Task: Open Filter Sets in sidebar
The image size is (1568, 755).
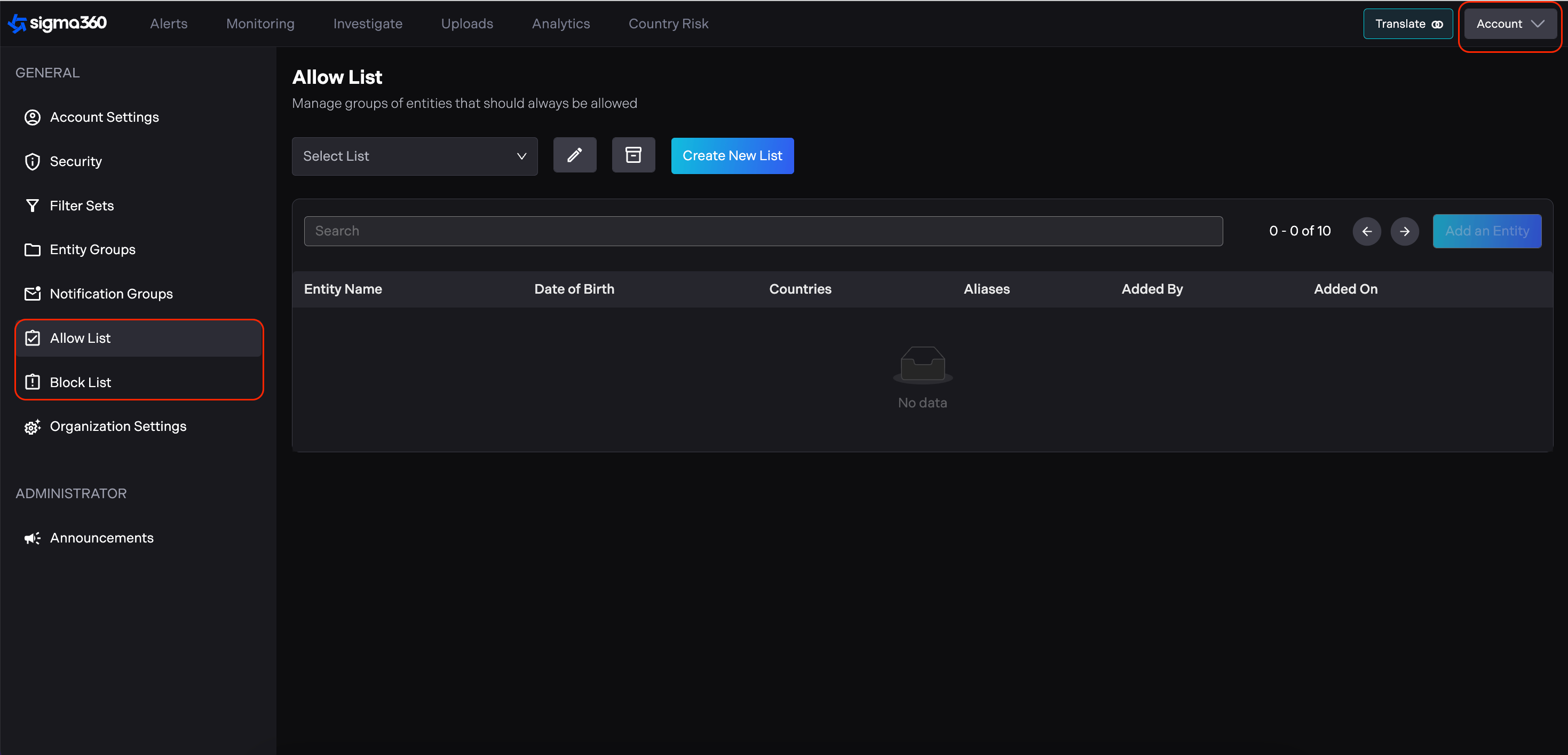Action: pyautogui.click(x=82, y=206)
